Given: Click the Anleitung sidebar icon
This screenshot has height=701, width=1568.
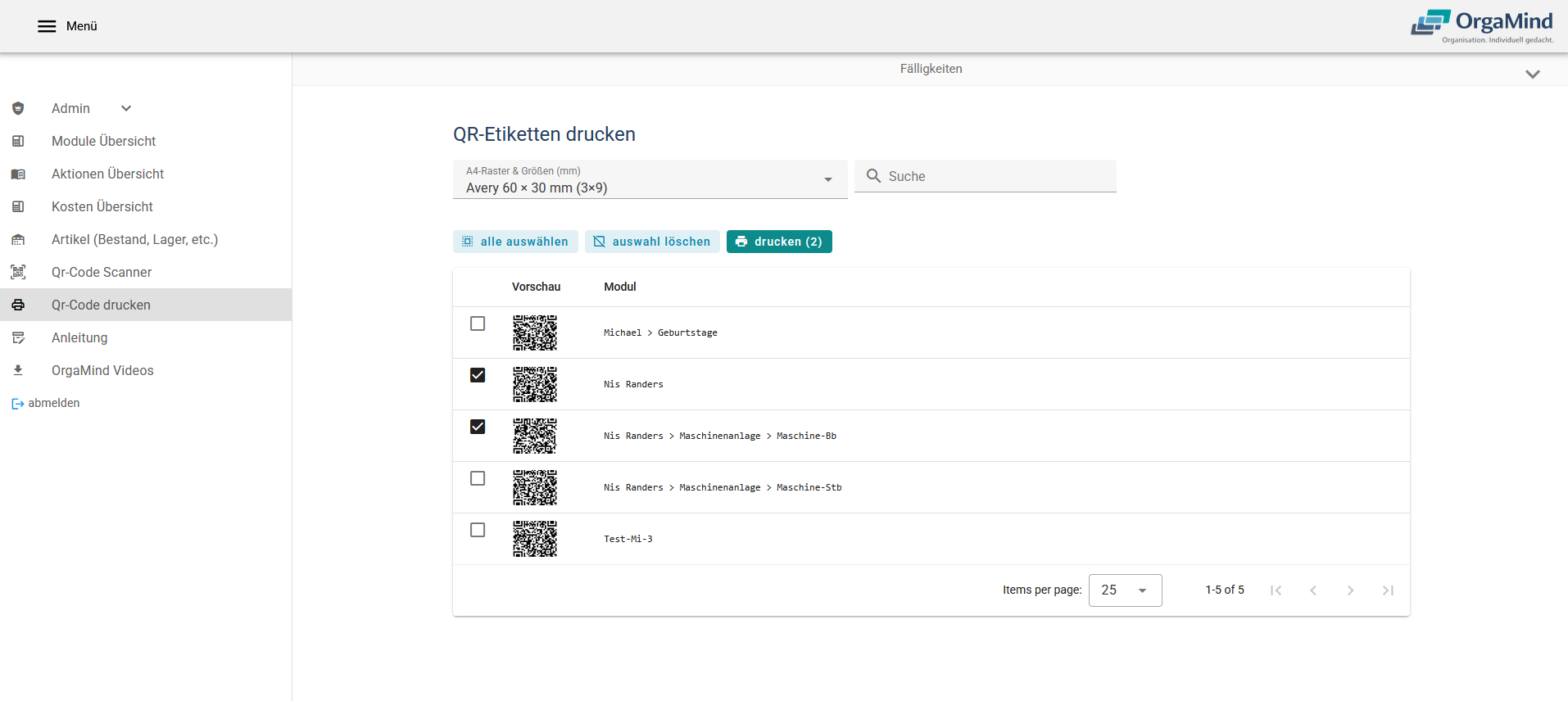Looking at the screenshot, I should tap(18, 337).
